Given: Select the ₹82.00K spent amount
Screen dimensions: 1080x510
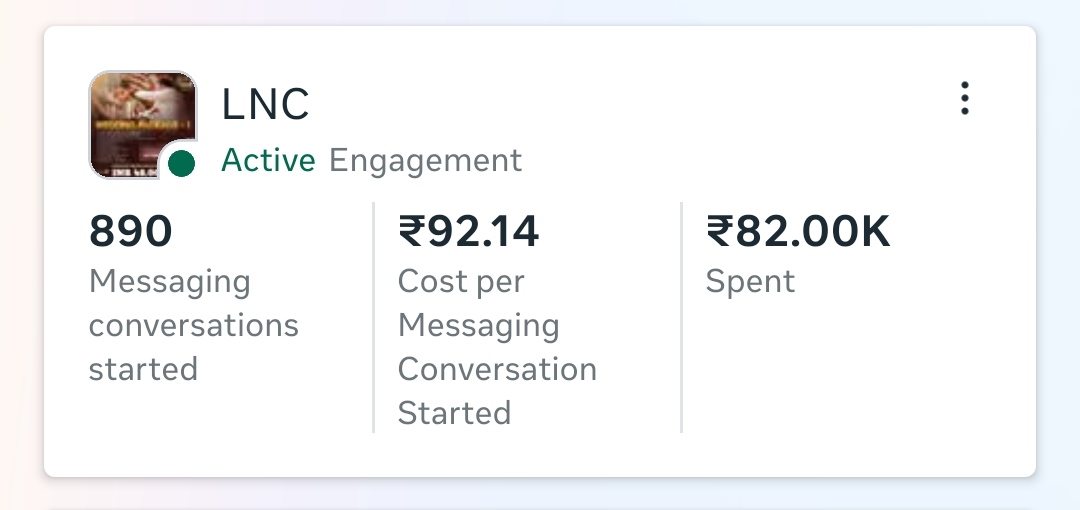Looking at the screenshot, I should [798, 231].
